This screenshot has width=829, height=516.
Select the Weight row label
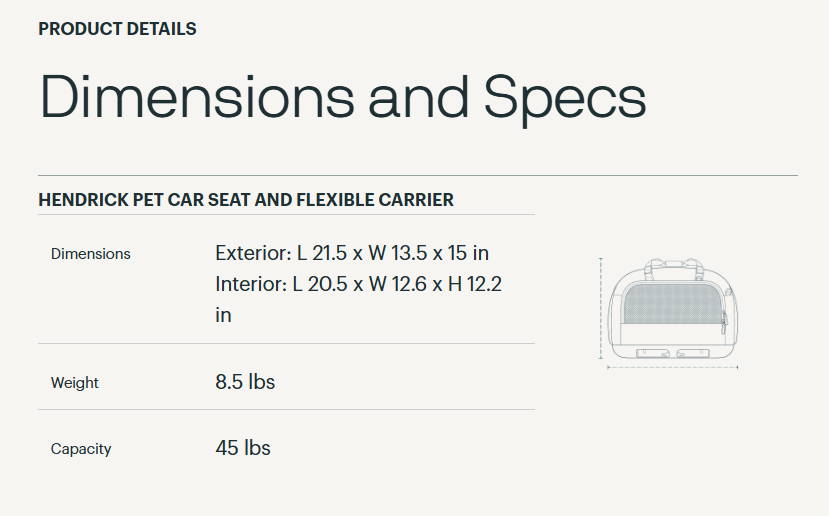tap(75, 383)
